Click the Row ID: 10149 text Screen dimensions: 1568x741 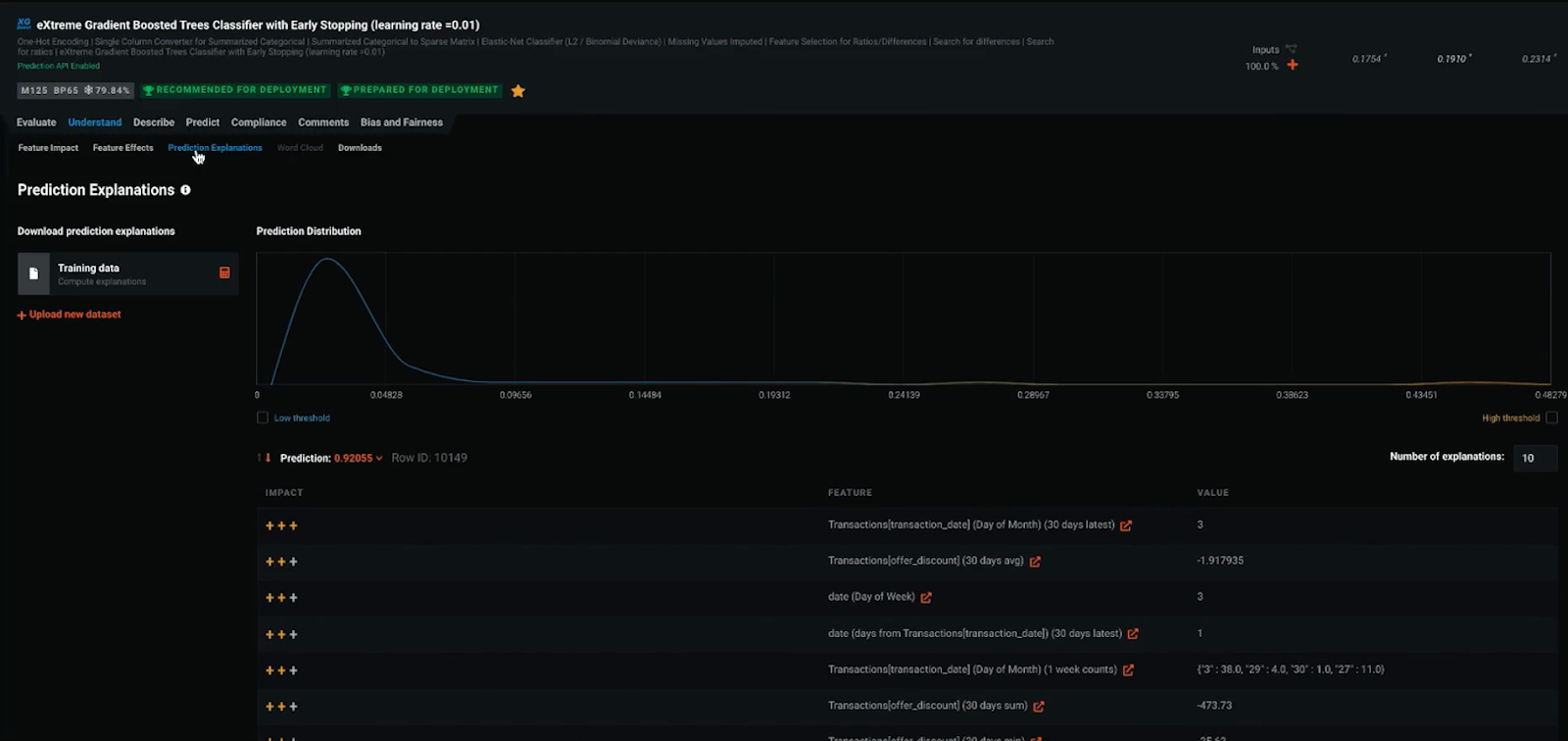tap(429, 458)
